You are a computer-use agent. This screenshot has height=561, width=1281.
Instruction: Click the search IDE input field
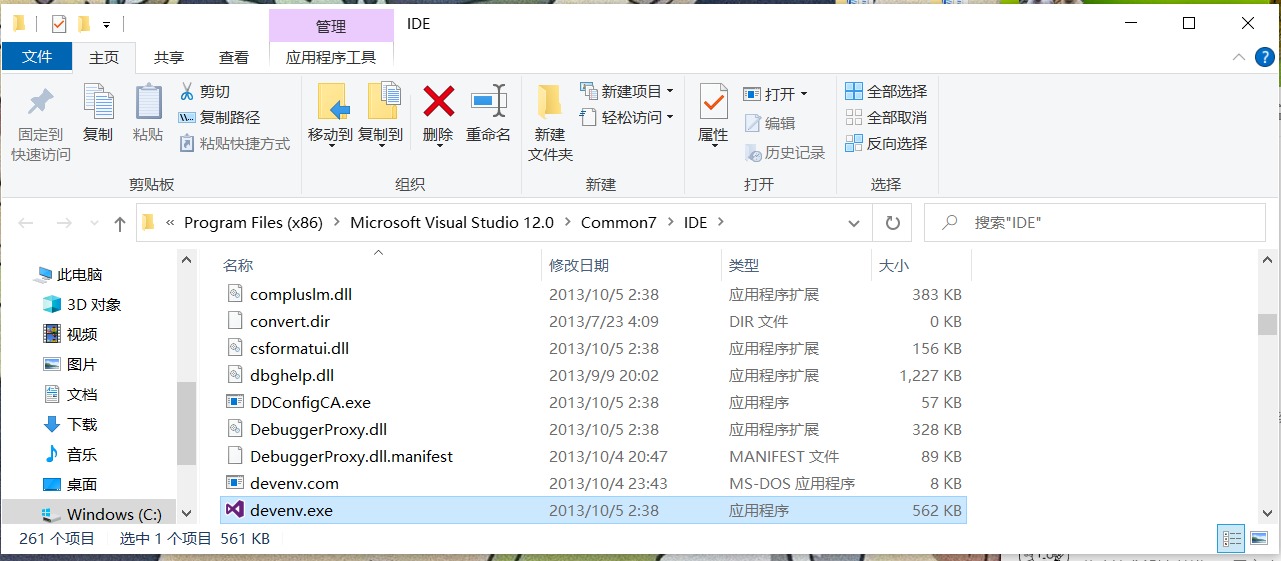(x=1097, y=223)
